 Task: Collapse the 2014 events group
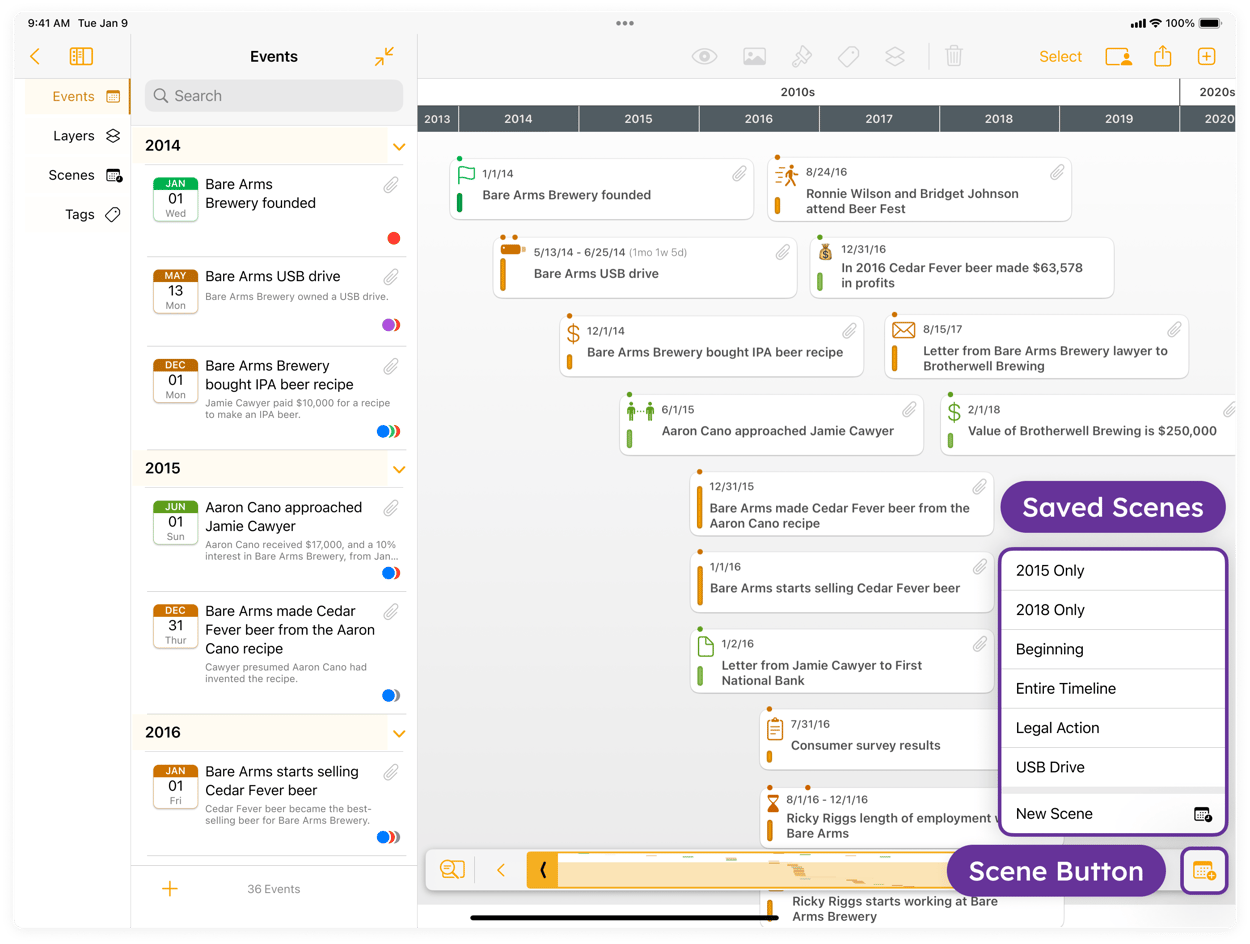[399, 147]
